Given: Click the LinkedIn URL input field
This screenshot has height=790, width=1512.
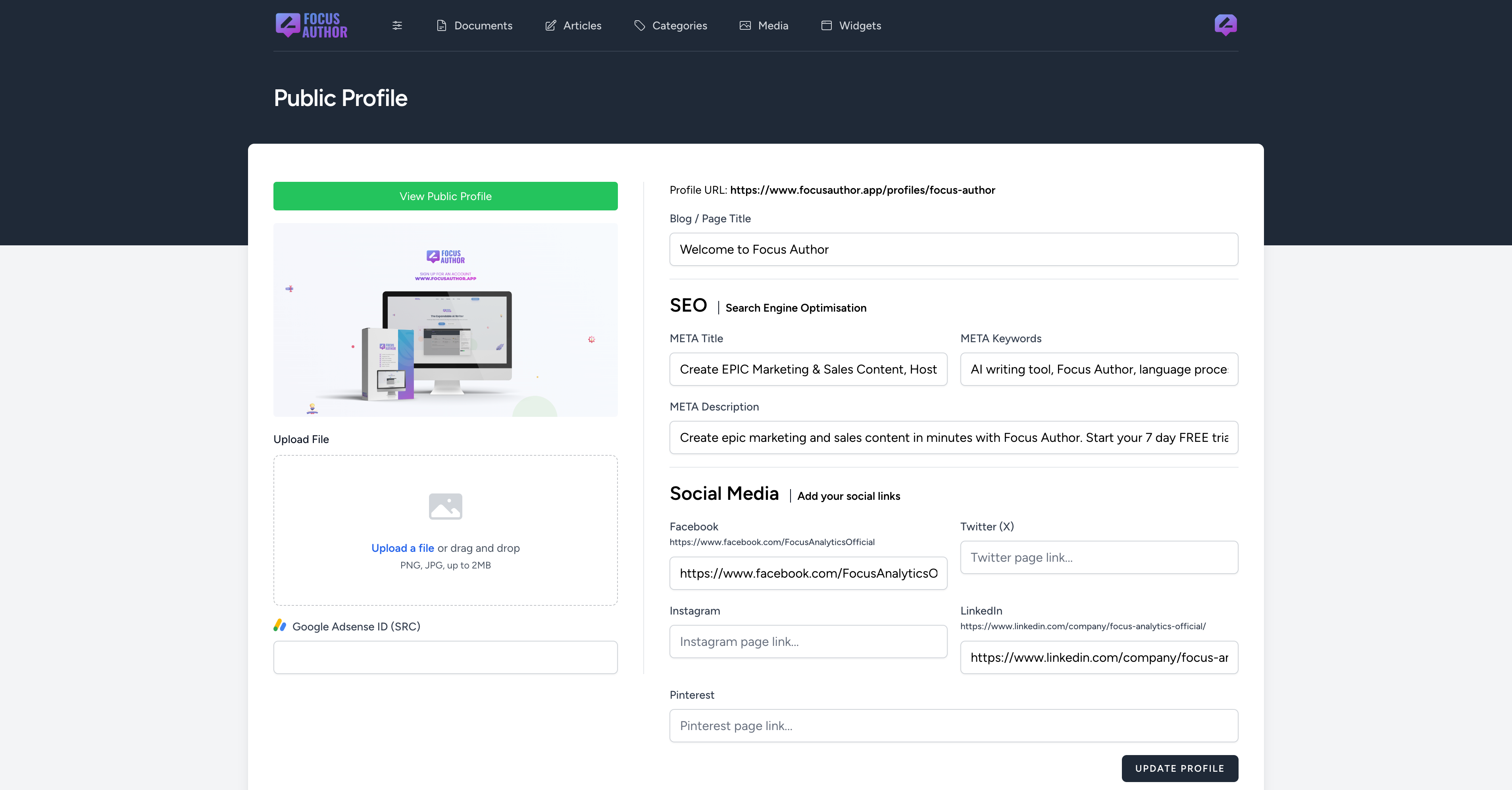Looking at the screenshot, I should pos(1099,657).
